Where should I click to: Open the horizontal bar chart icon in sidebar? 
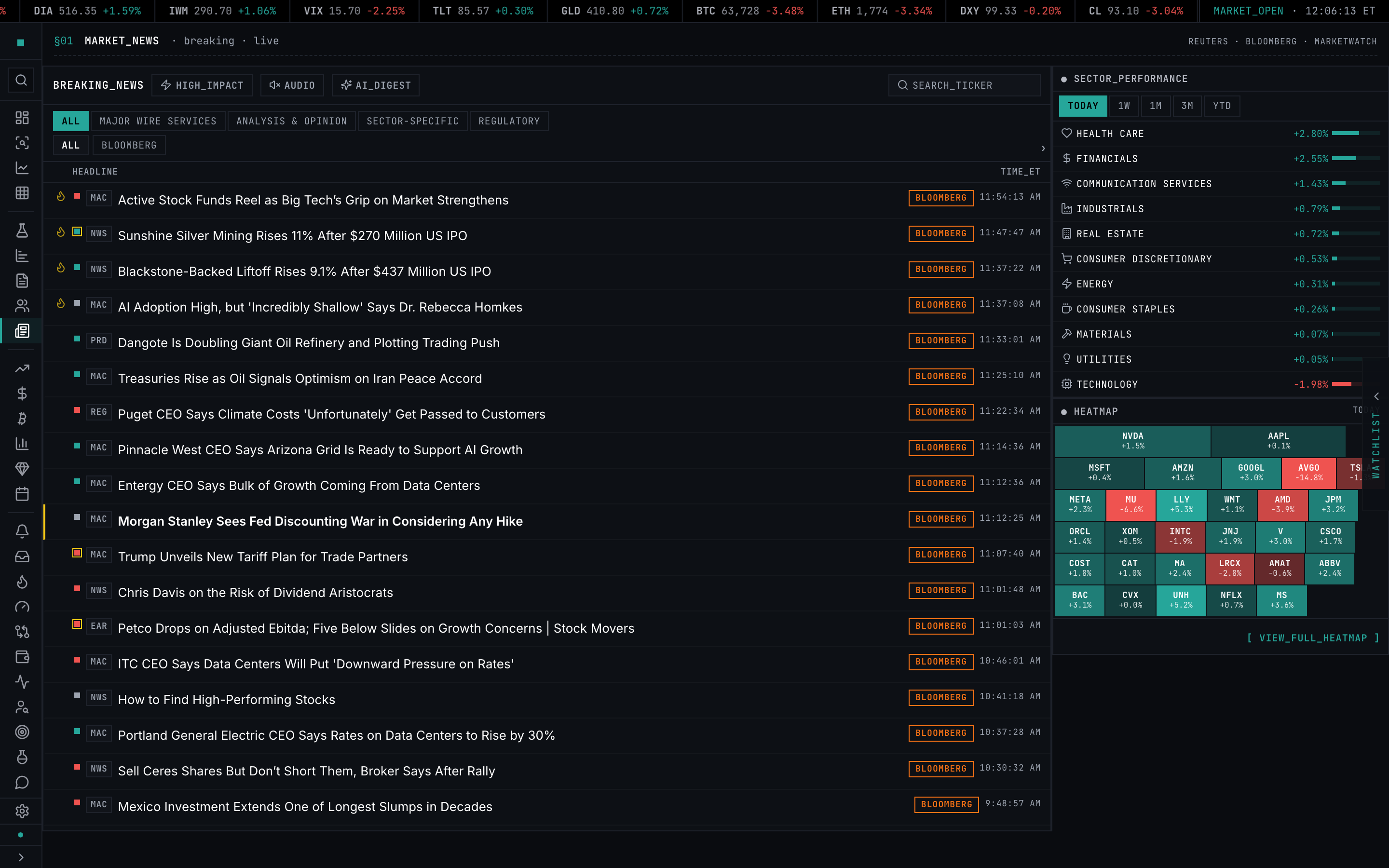tap(22, 256)
